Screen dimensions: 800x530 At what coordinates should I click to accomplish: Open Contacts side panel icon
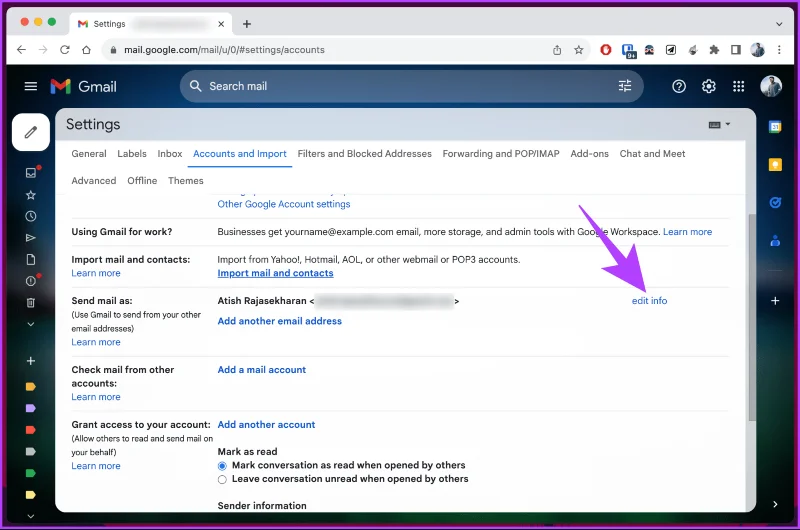(775, 241)
